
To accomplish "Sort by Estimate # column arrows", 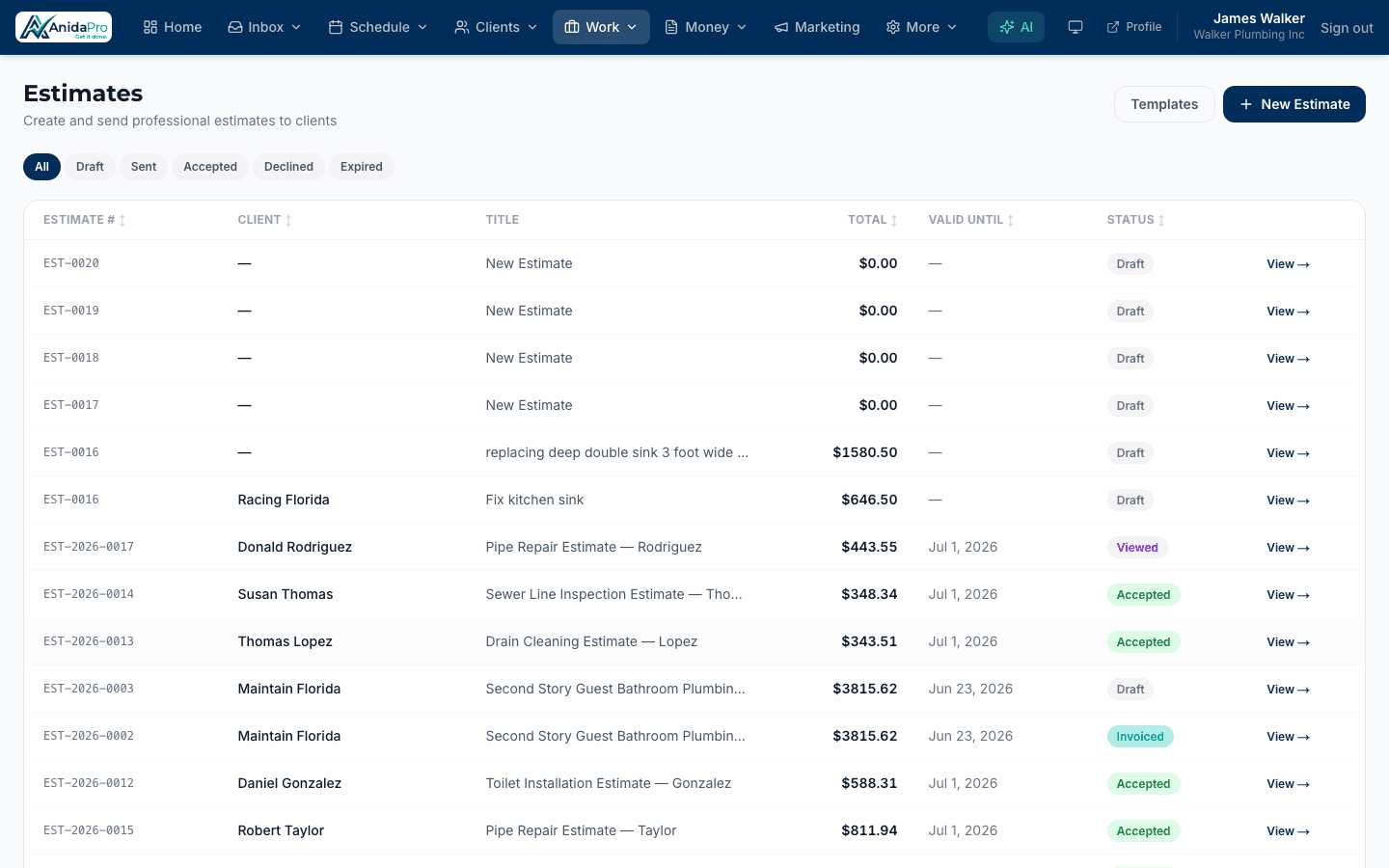I will coord(123,221).
